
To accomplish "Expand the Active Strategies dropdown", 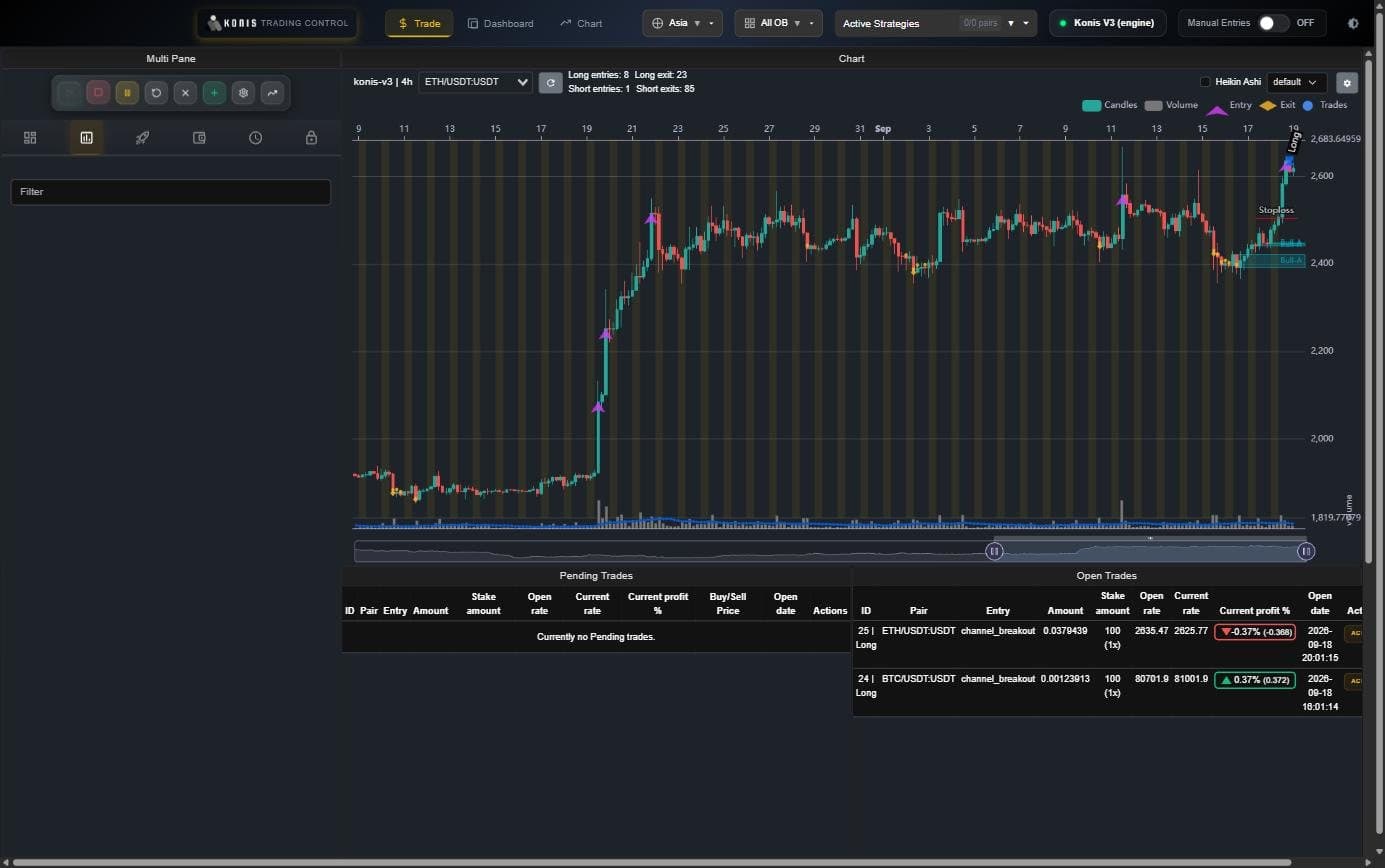I will [935, 23].
